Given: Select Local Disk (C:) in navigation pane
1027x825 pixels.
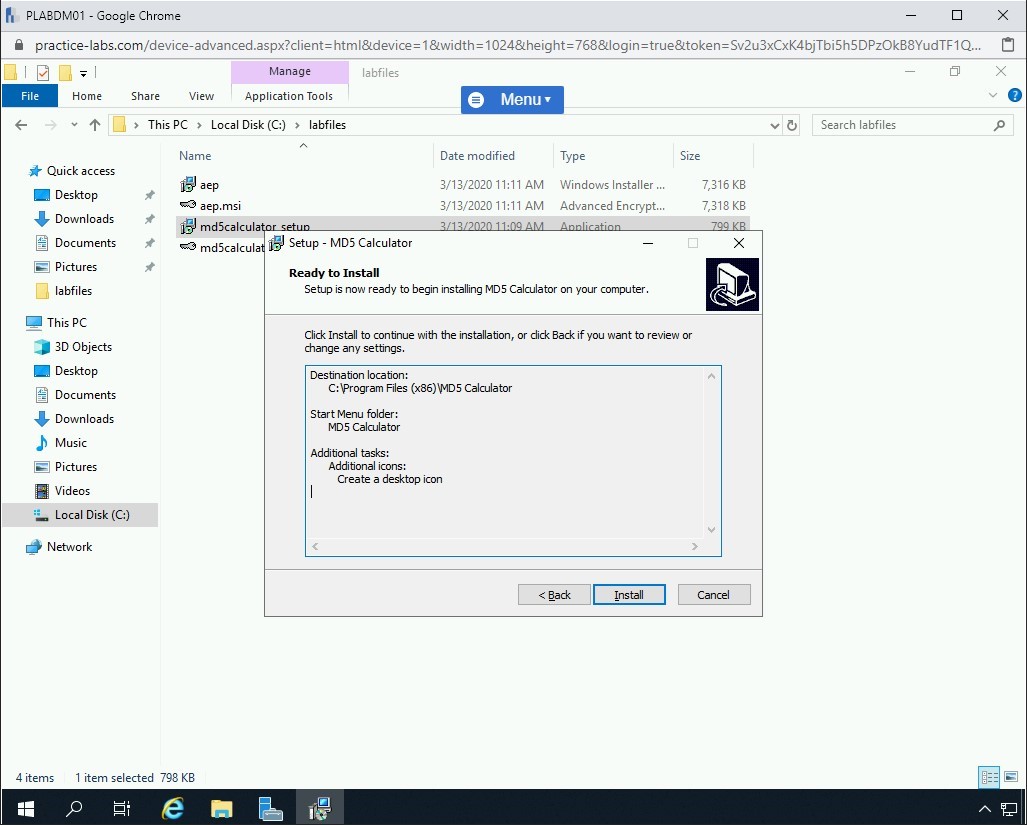Looking at the screenshot, I should [x=92, y=515].
